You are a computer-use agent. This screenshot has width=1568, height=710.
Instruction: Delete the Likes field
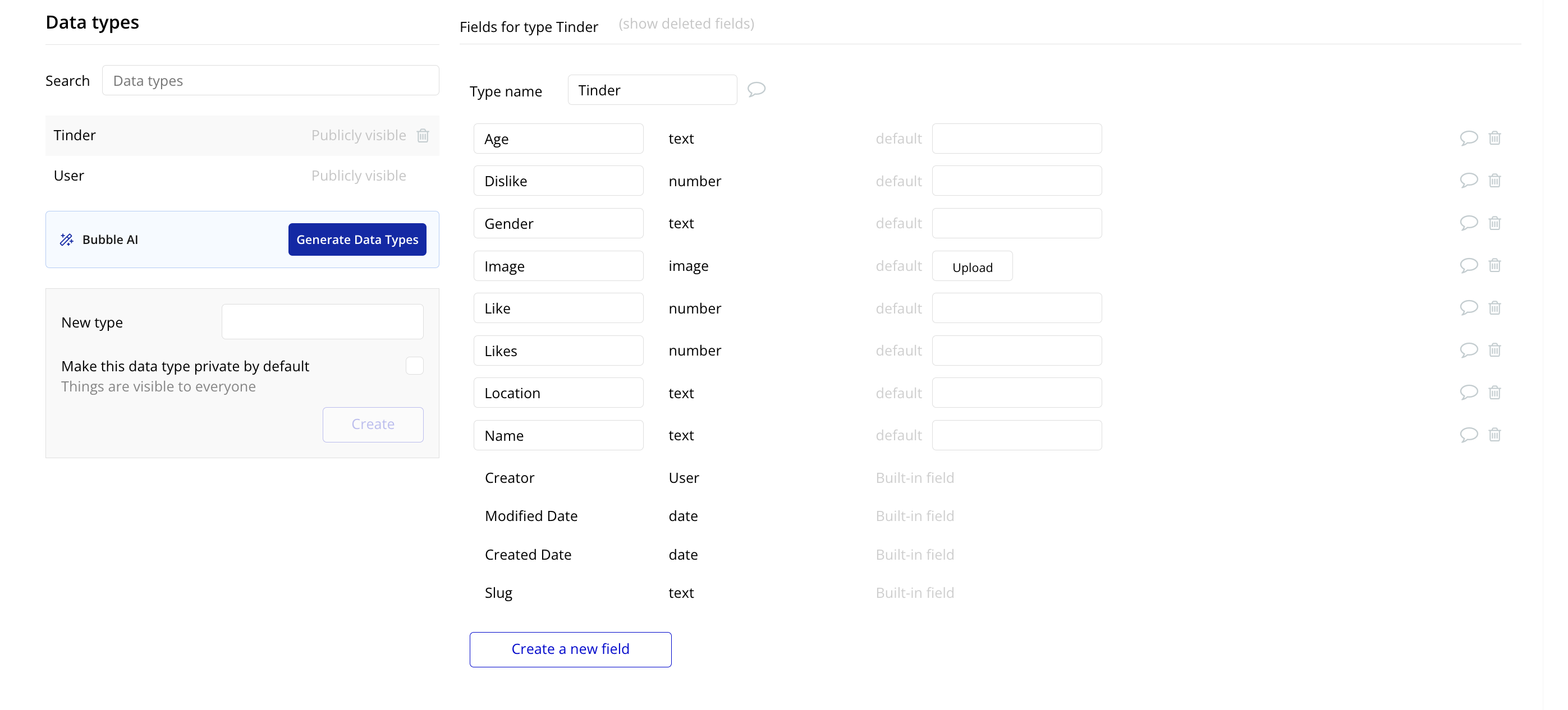(x=1494, y=350)
